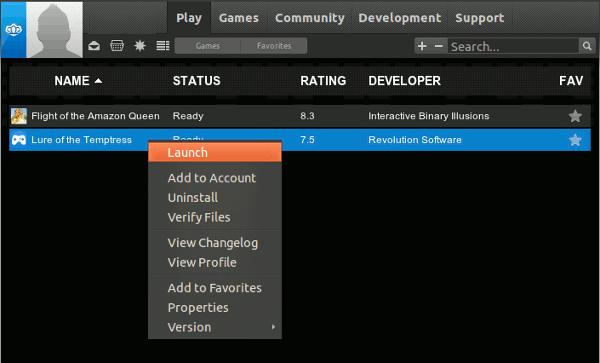Click Flight of the Amazon Queen game icon
Screen dimensions: 600x363
(19, 116)
